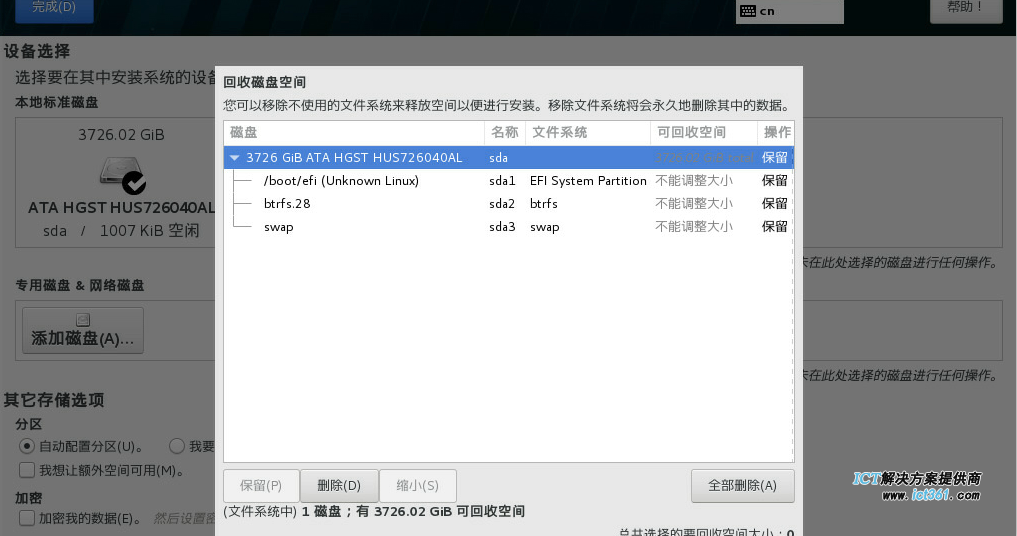Click the sda2 name cell
The width and height of the screenshot is (1017, 536).
click(x=502, y=204)
